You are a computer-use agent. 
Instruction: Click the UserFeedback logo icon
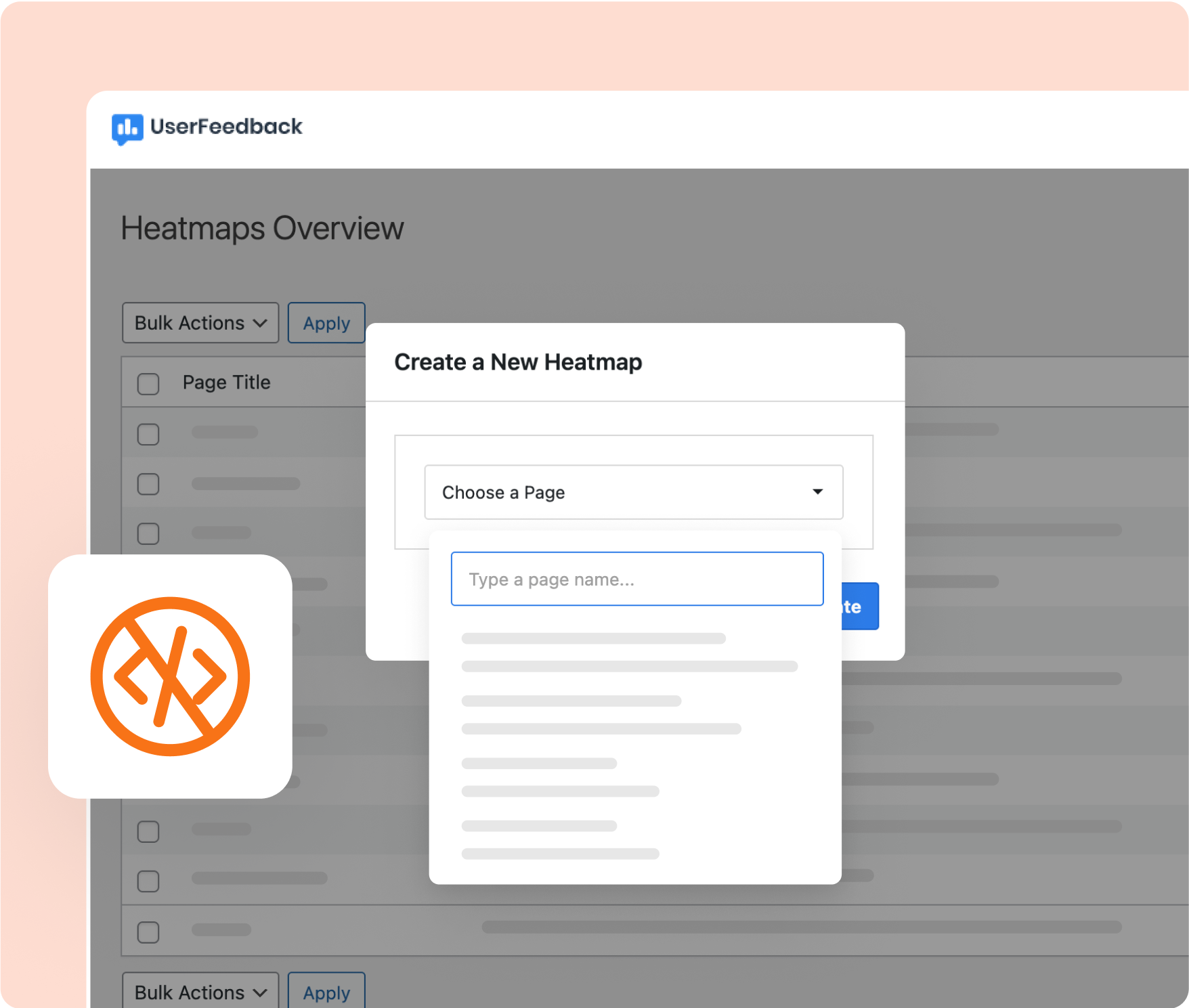[127, 129]
